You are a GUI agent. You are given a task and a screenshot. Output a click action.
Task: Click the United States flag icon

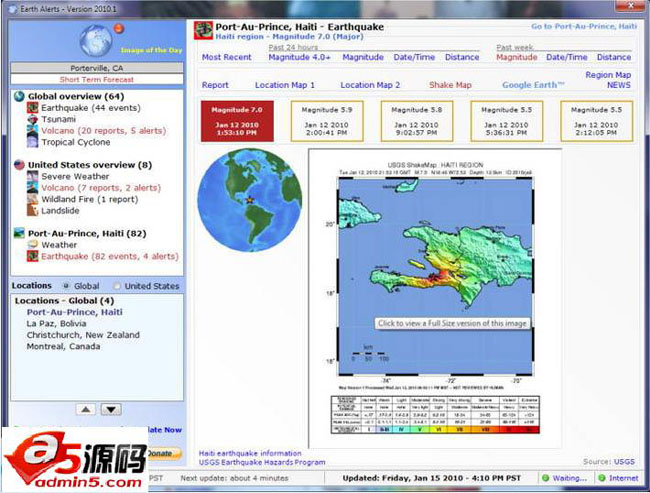19,165
